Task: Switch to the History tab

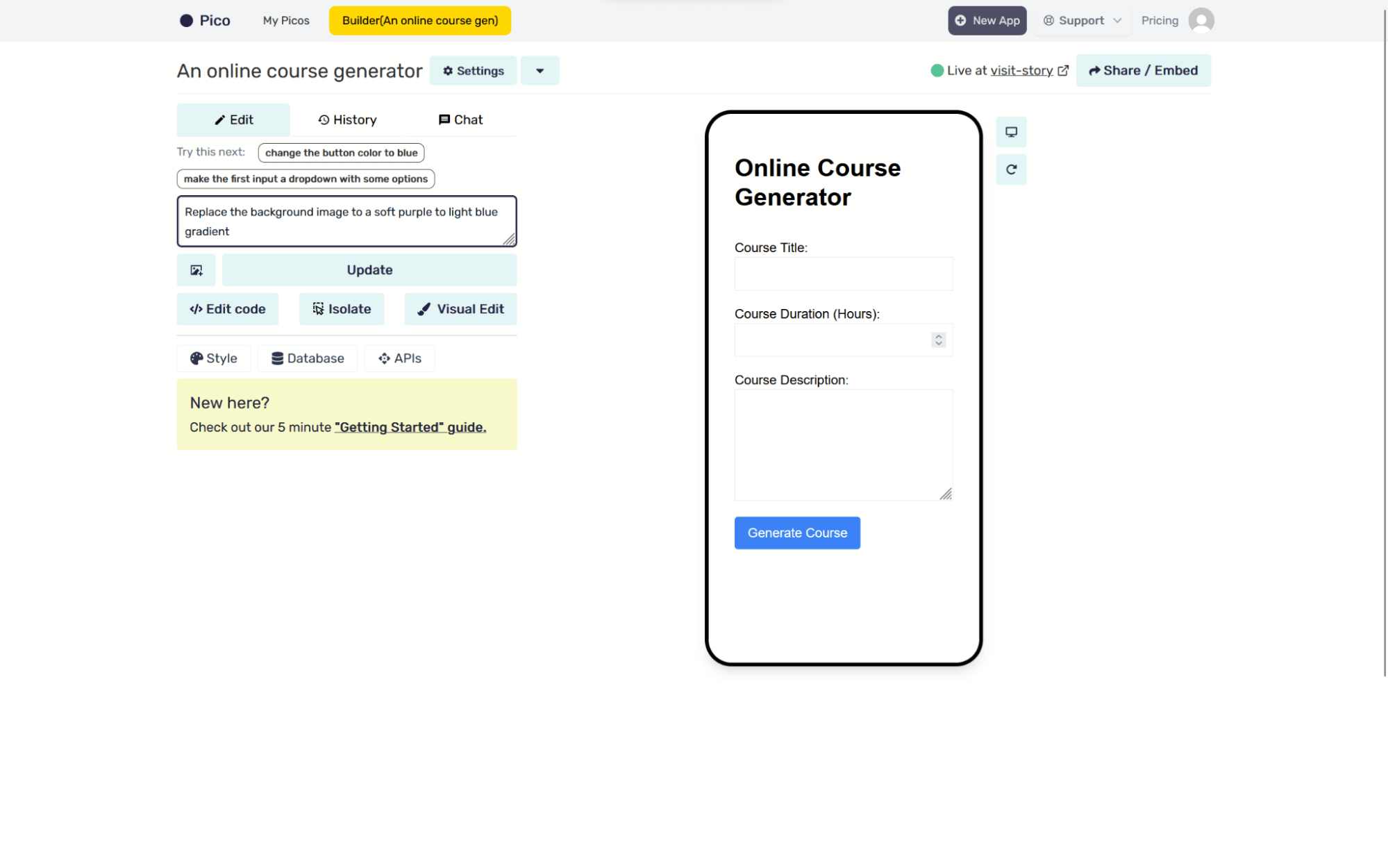Action: (347, 119)
